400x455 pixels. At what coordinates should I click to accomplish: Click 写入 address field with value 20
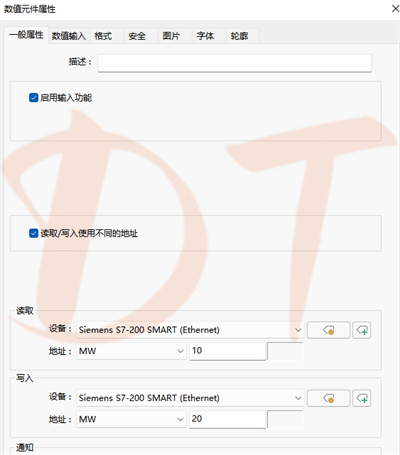pos(228,419)
